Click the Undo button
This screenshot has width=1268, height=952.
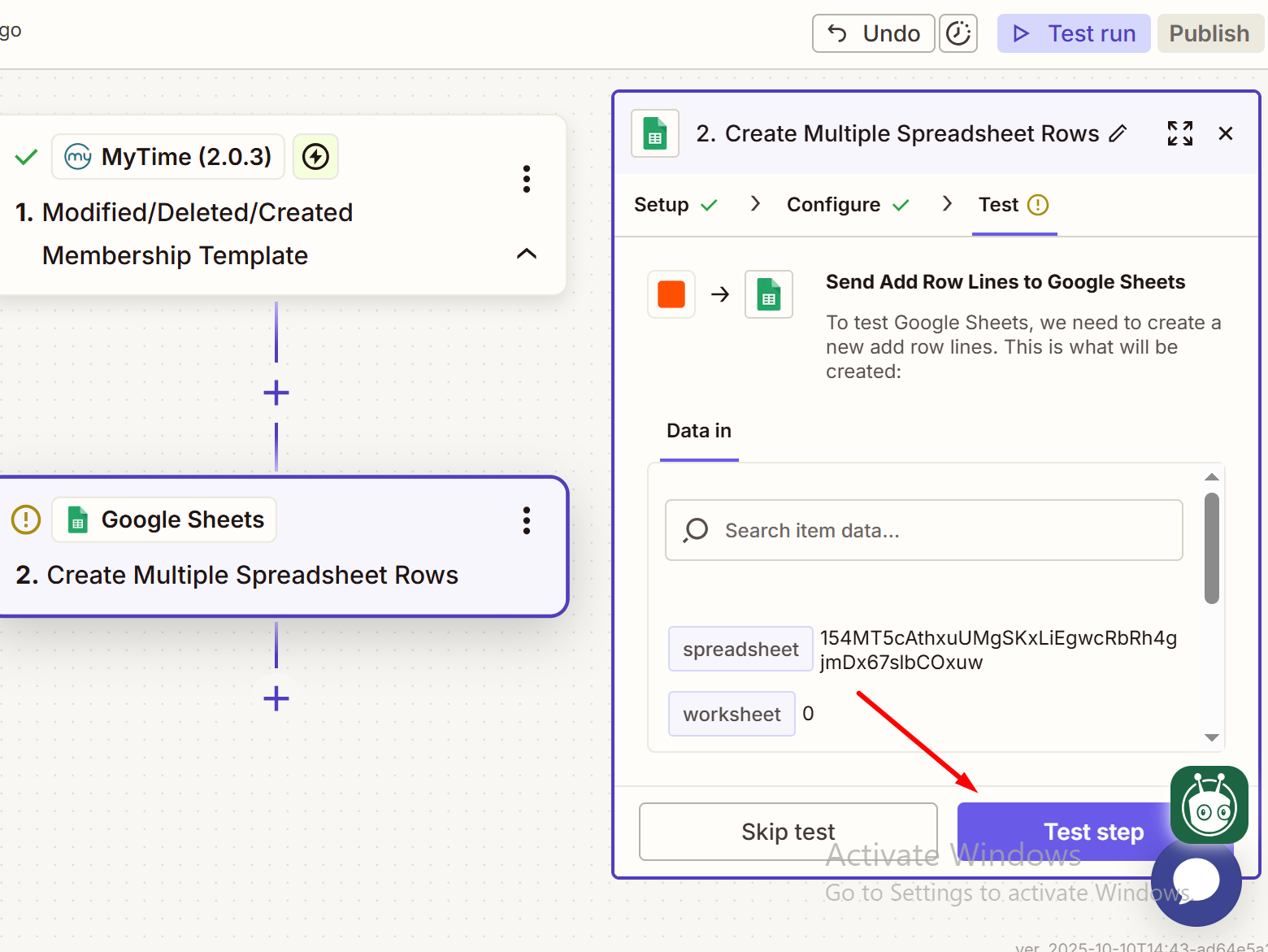[873, 33]
